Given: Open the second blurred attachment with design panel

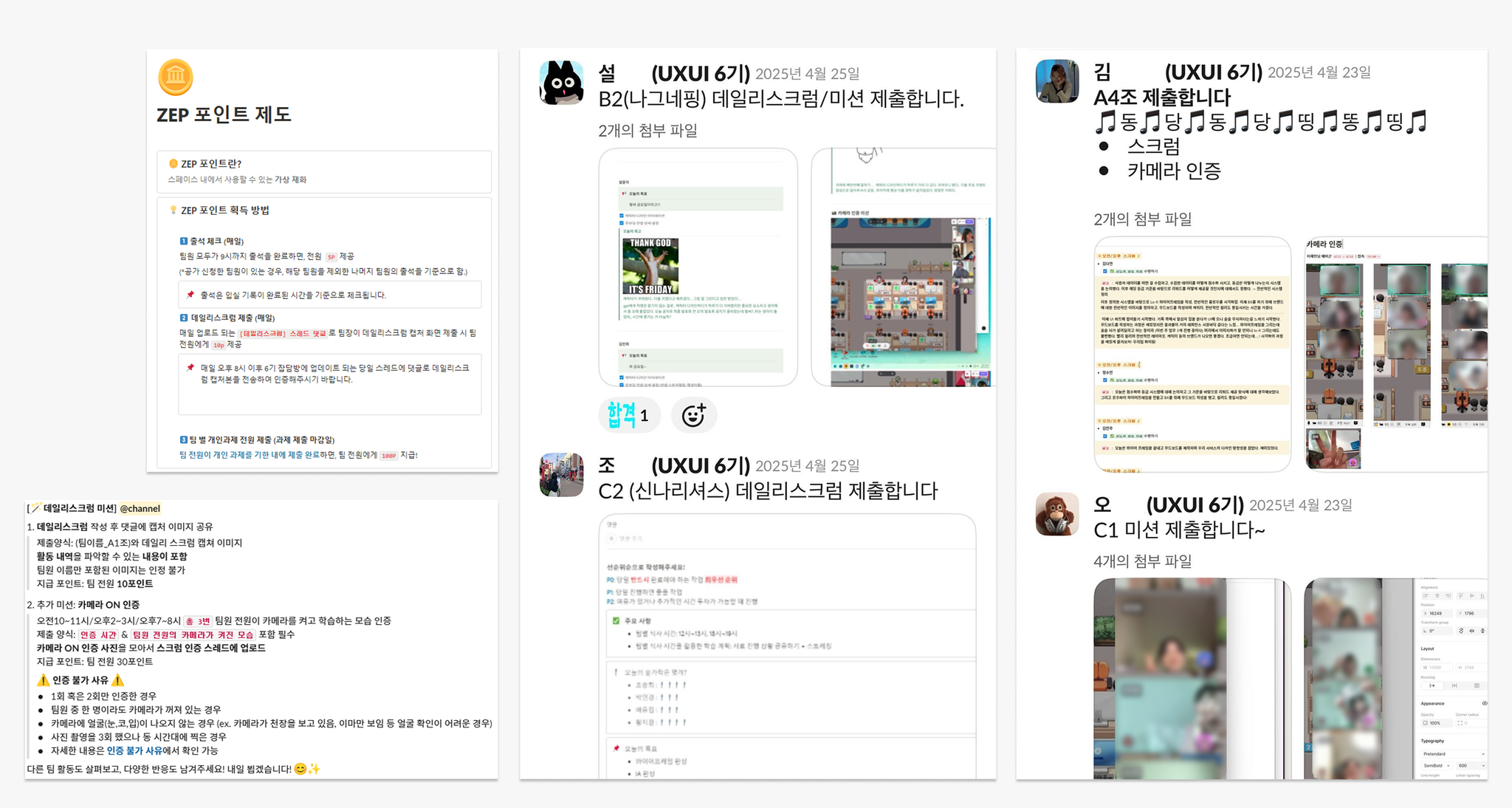Looking at the screenshot, I should (1395, 679).
